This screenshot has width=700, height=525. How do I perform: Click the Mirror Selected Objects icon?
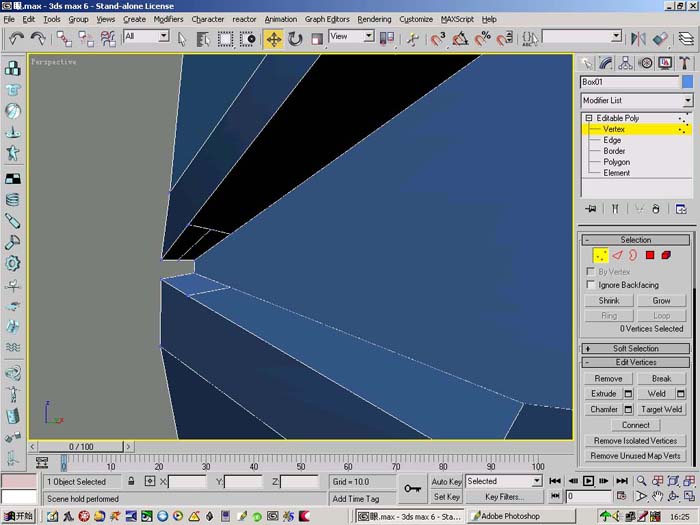pos(638,39)
